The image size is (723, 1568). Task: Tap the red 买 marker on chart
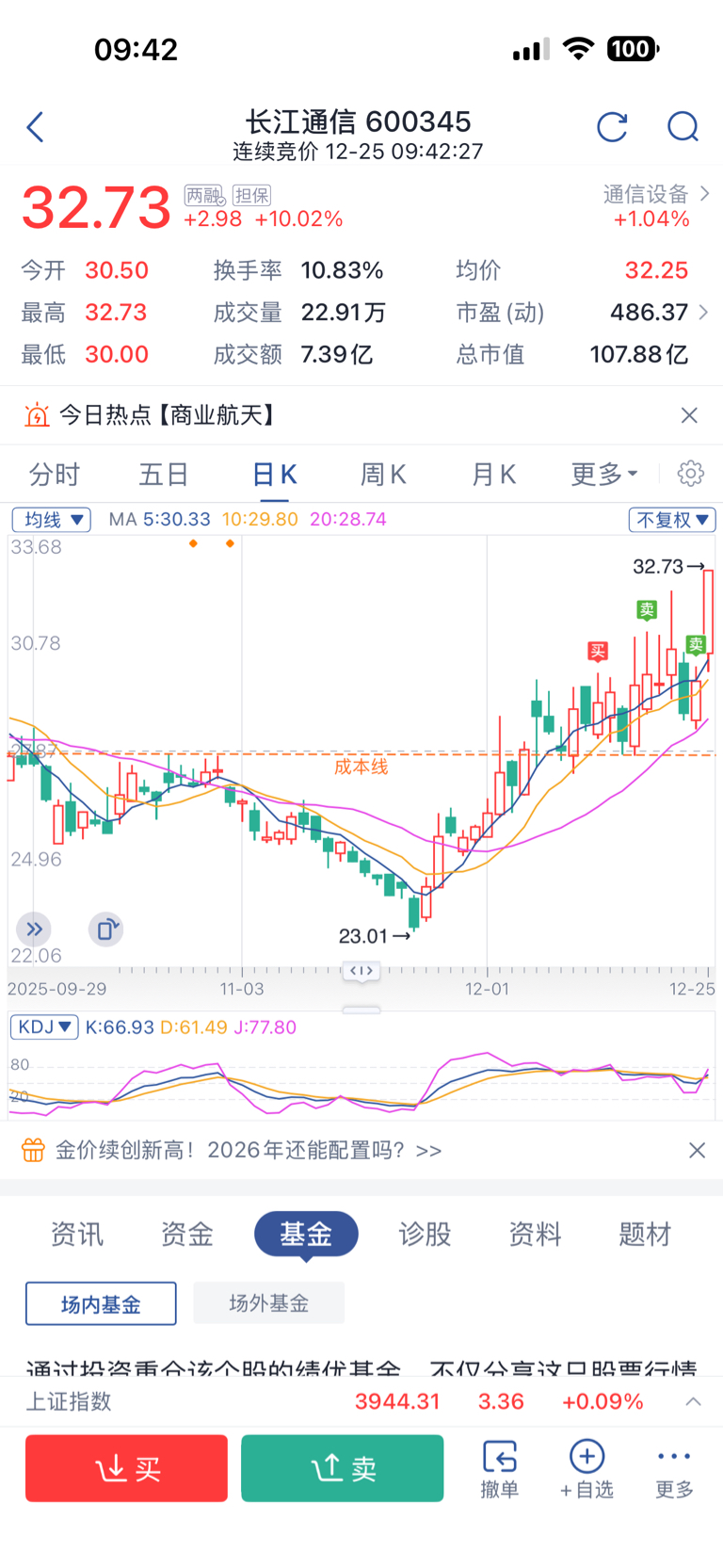click(598, 651)
